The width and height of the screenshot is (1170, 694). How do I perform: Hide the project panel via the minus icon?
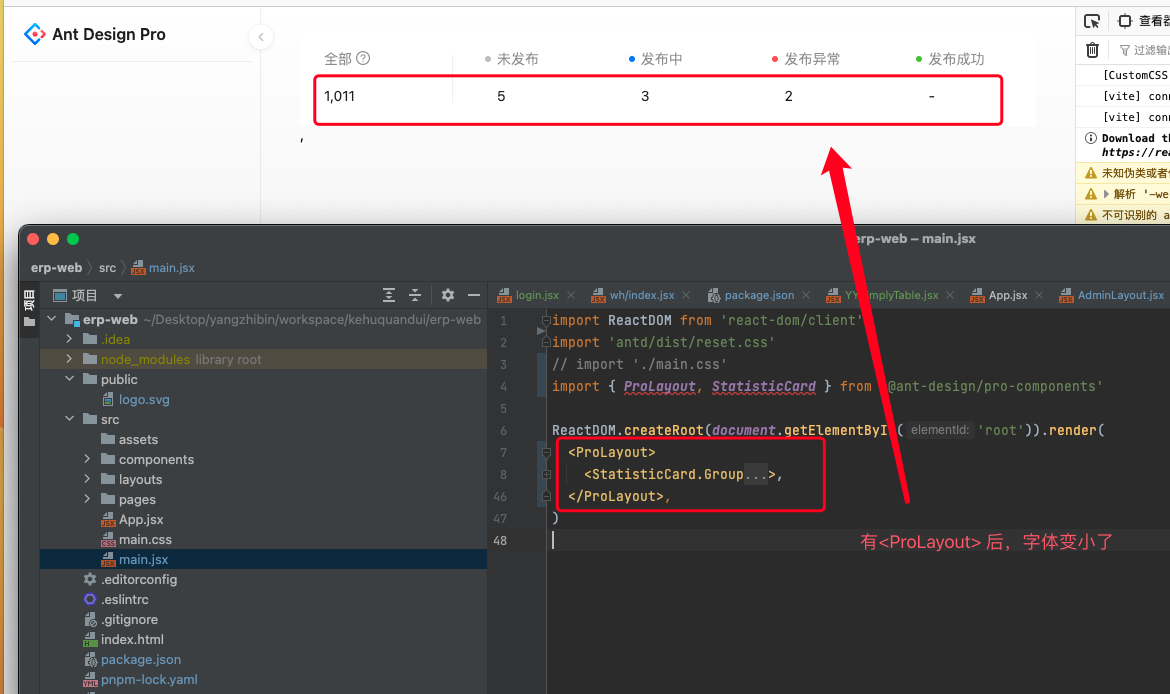coord(475,295)
